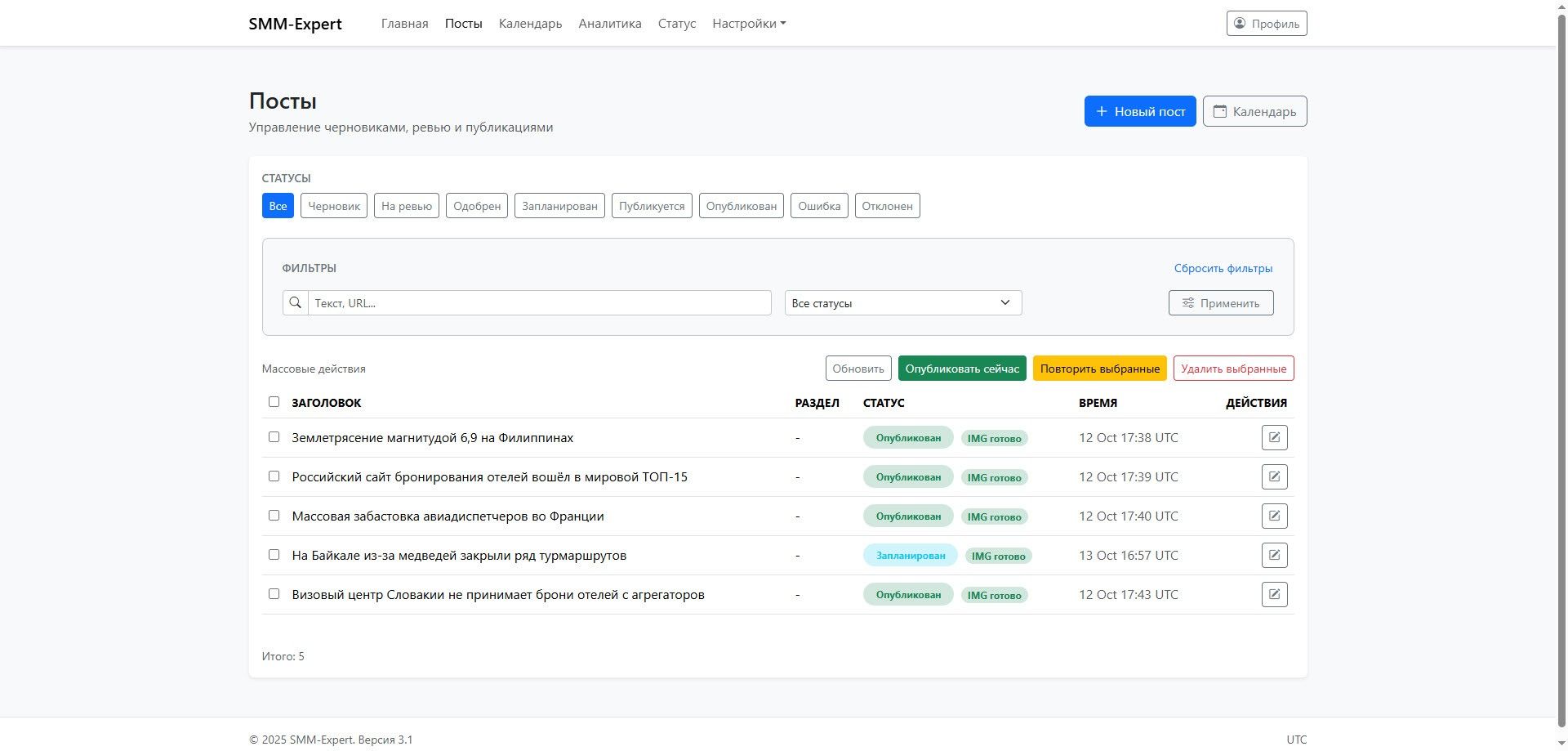Open the Календарь button next to 'Новый пост'
The height and width of the screenshot is (751, 1568).
click(x=1254, y=111)
